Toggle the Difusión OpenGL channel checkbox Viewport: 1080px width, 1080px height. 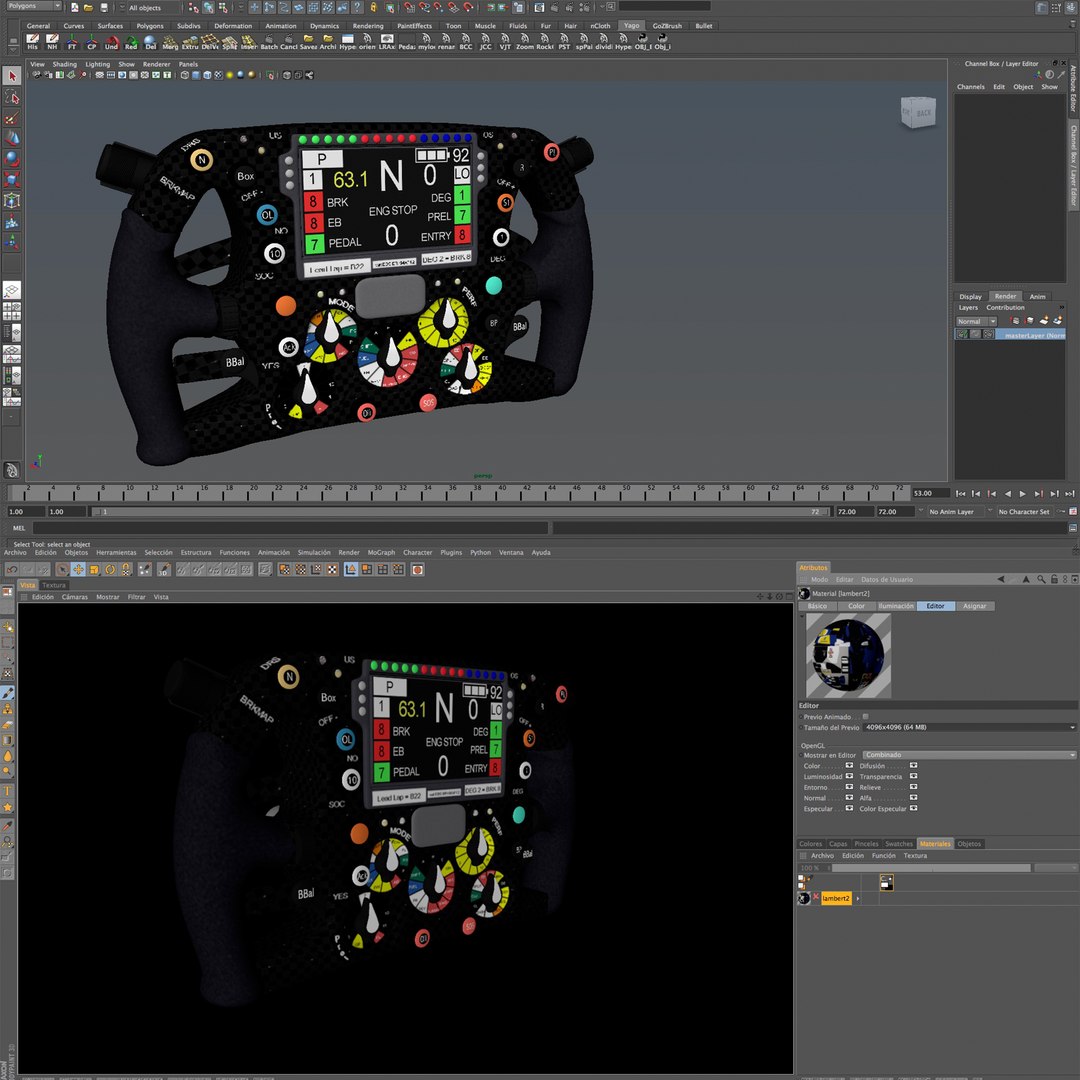tap(913, 765)
